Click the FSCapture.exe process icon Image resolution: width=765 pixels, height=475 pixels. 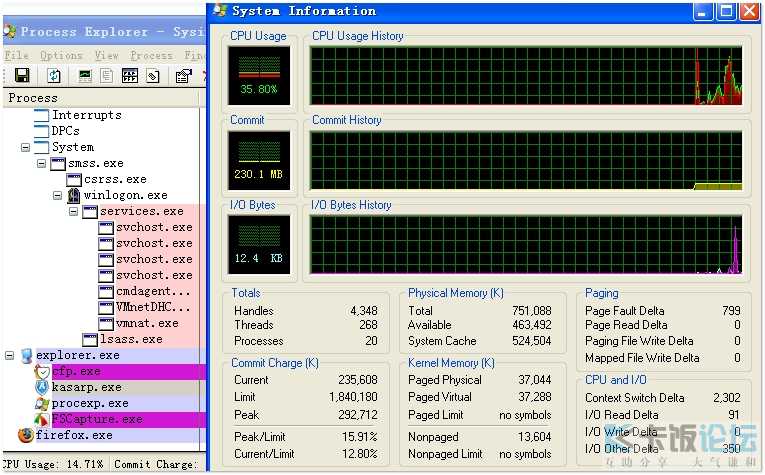click(x=42, y=419)
